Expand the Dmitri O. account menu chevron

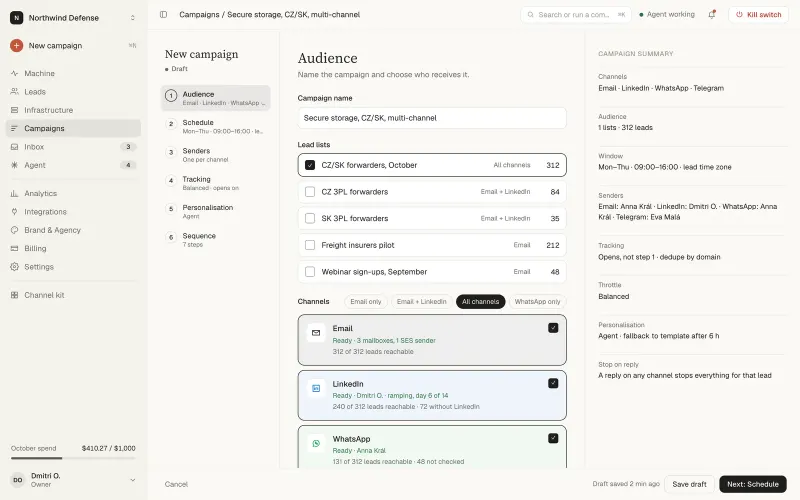[133, 480]
